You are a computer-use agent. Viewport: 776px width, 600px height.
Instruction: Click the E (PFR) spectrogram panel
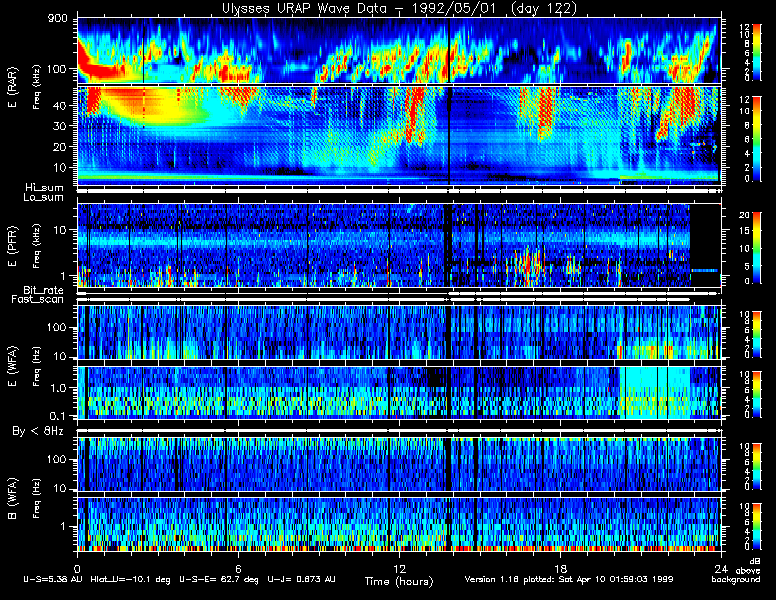coord(399,245)
